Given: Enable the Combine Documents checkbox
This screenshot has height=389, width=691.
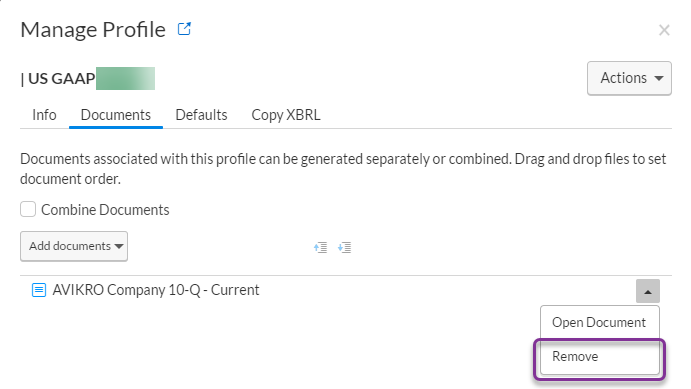Looking at the screenshot, I should [x=28, y=209].
